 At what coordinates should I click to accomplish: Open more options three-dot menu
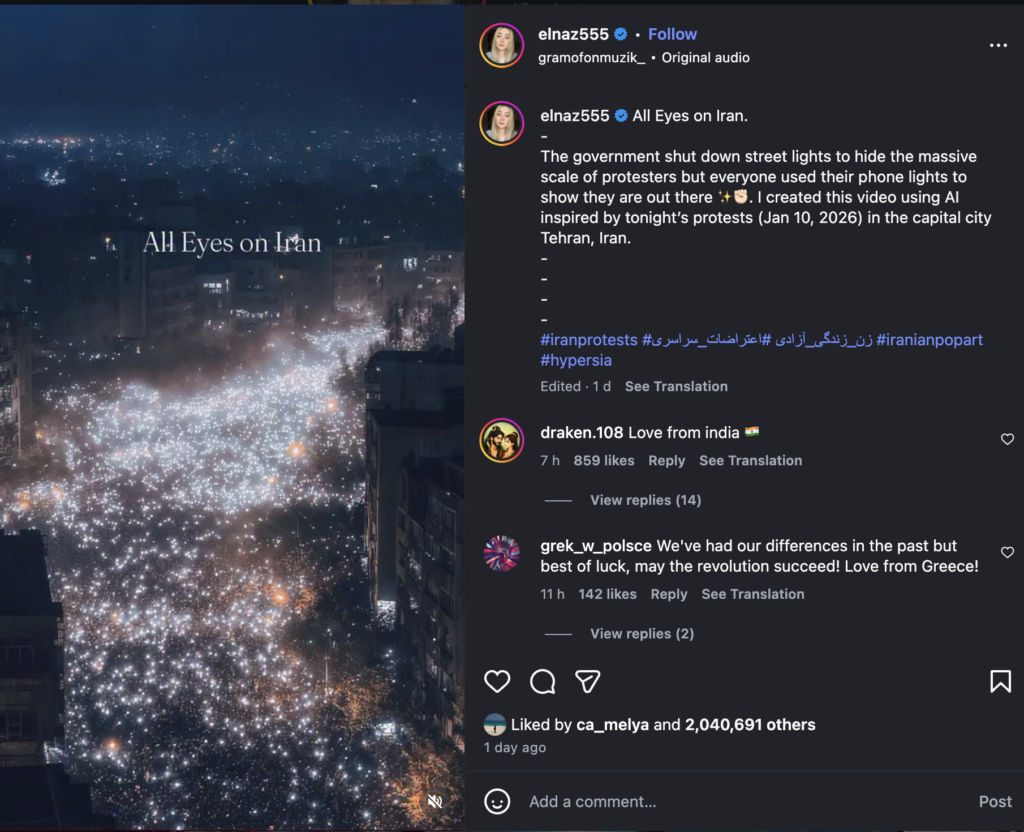998,46
